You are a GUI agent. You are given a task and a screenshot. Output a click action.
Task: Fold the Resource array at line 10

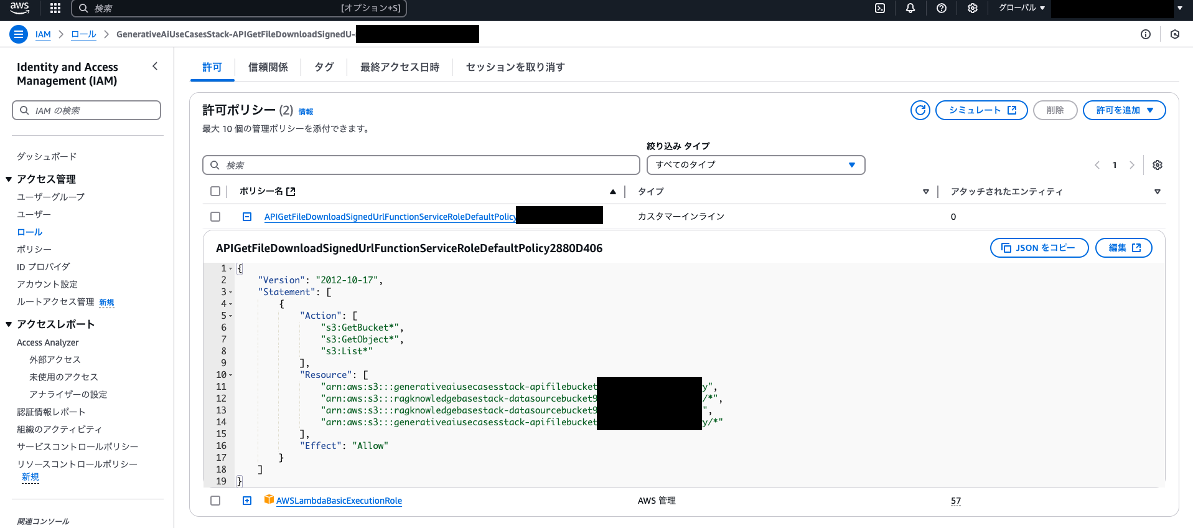point(231,374)
